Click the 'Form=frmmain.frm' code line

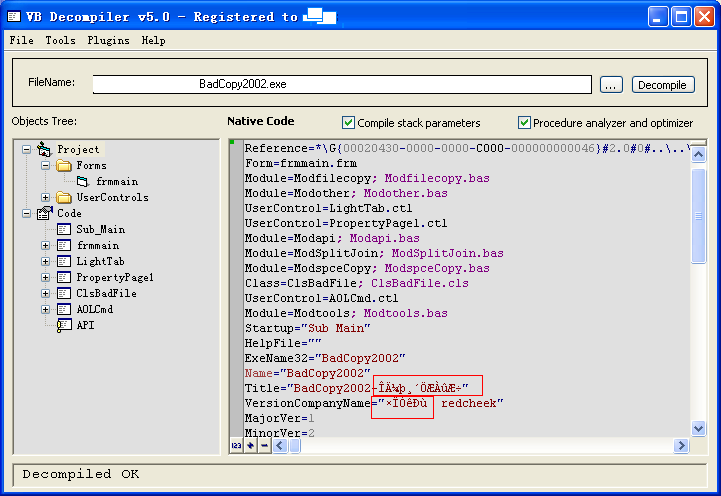(301, 164)
